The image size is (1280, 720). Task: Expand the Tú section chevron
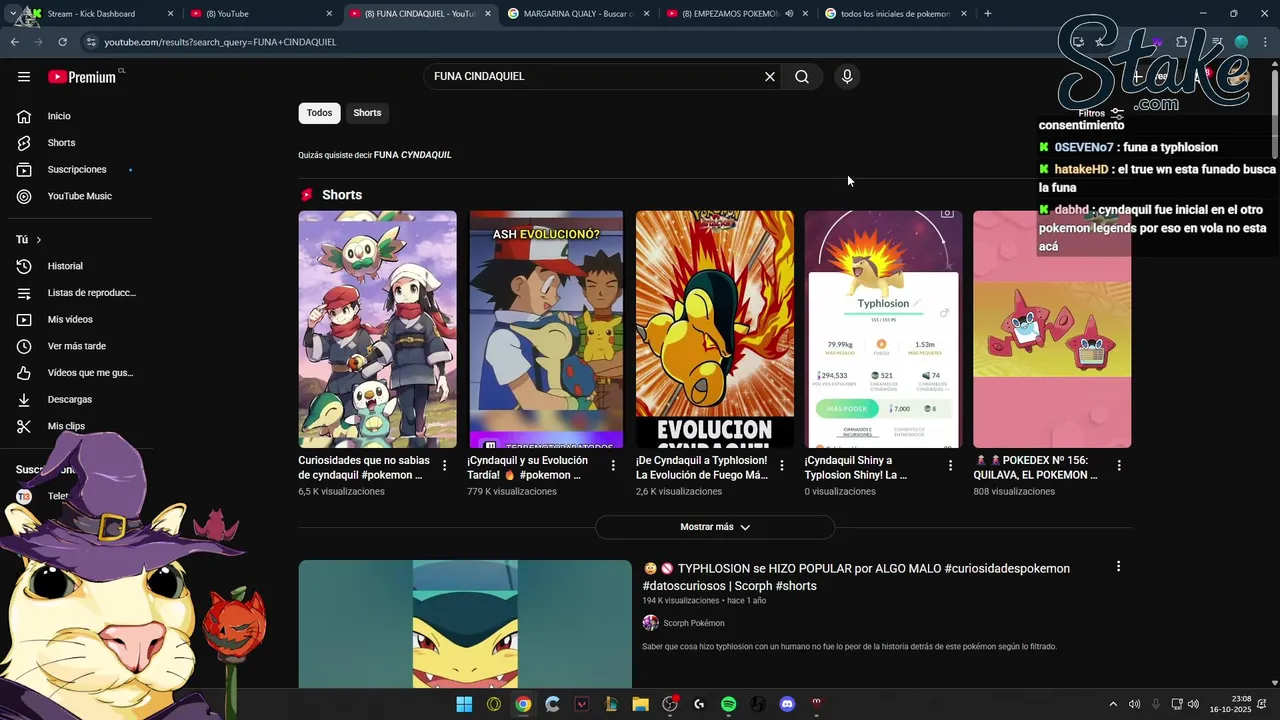39,240
